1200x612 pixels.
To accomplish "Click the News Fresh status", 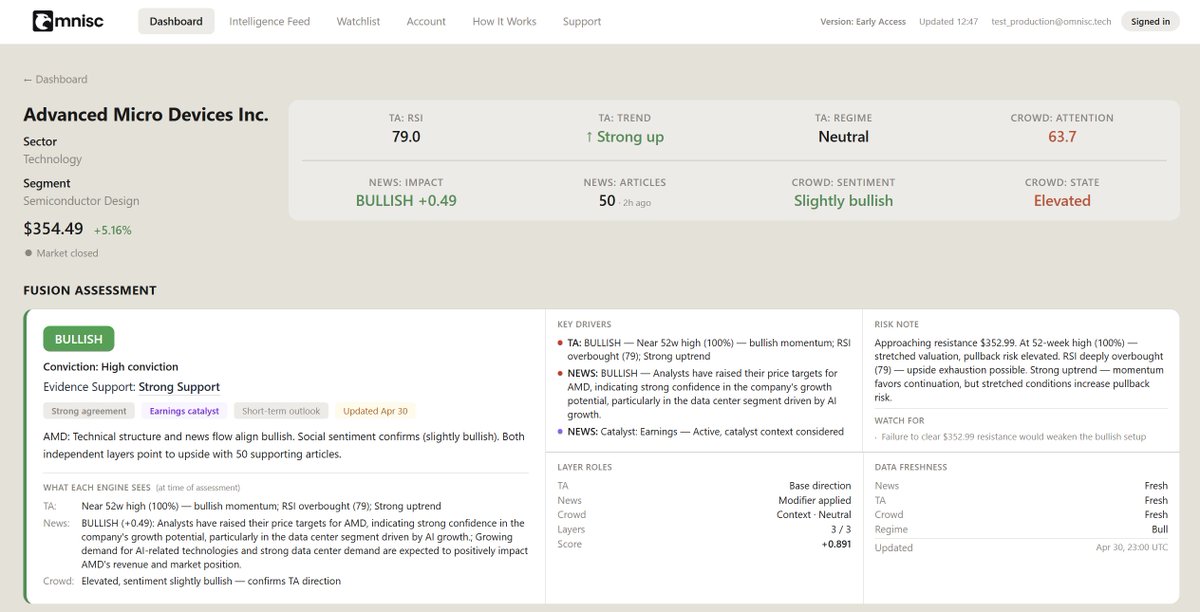I will click(x=1156, y=486).
